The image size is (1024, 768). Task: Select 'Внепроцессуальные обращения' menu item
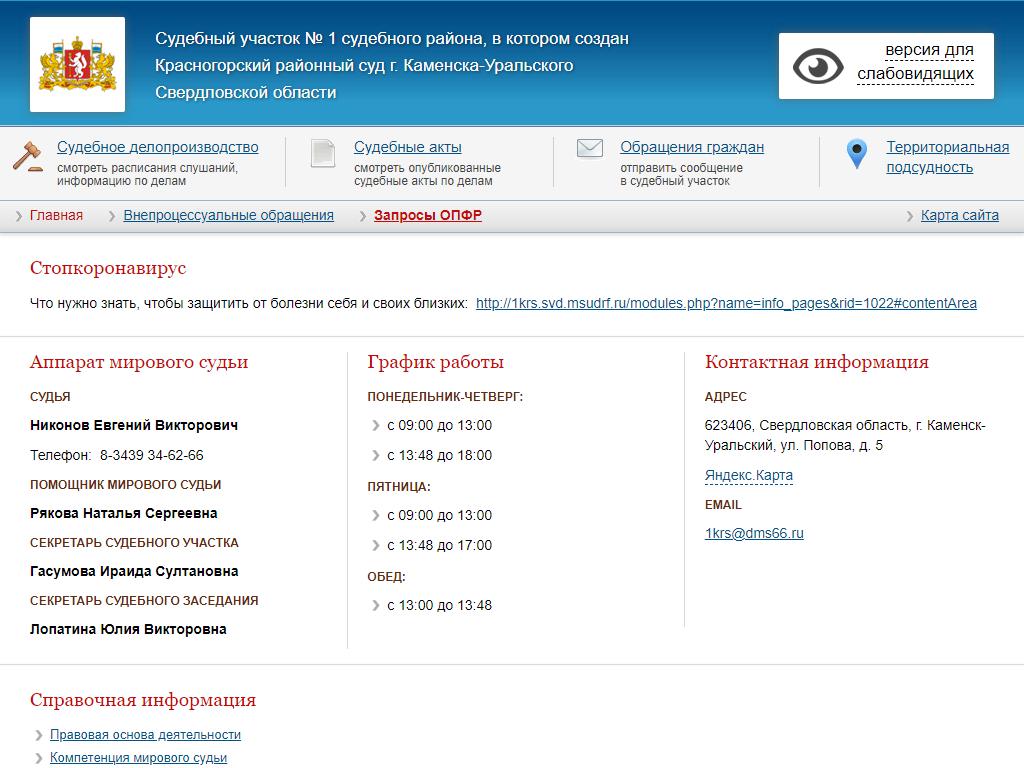click(228, 215)
